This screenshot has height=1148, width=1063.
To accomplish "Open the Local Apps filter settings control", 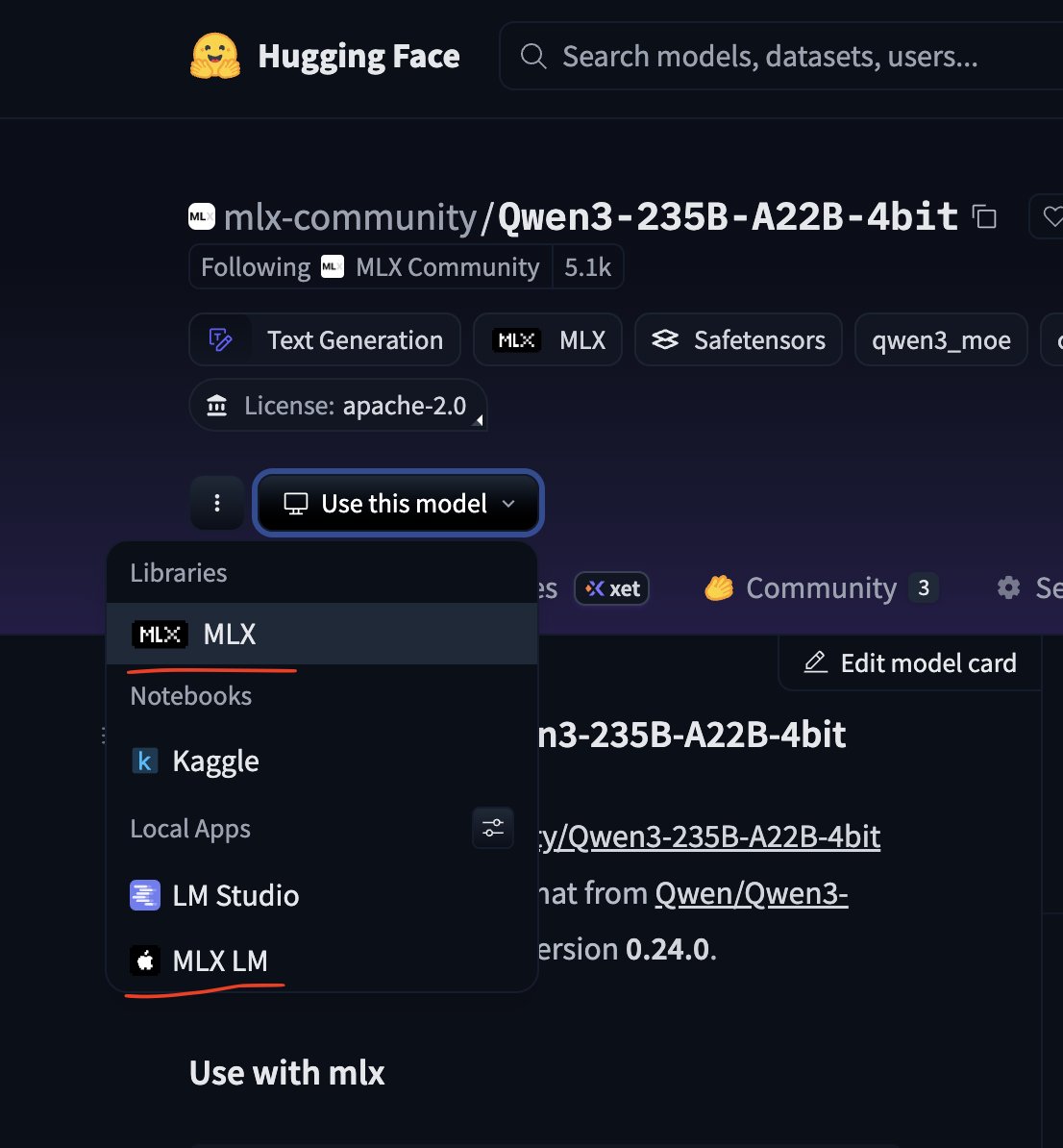I will tap(493, 828).
